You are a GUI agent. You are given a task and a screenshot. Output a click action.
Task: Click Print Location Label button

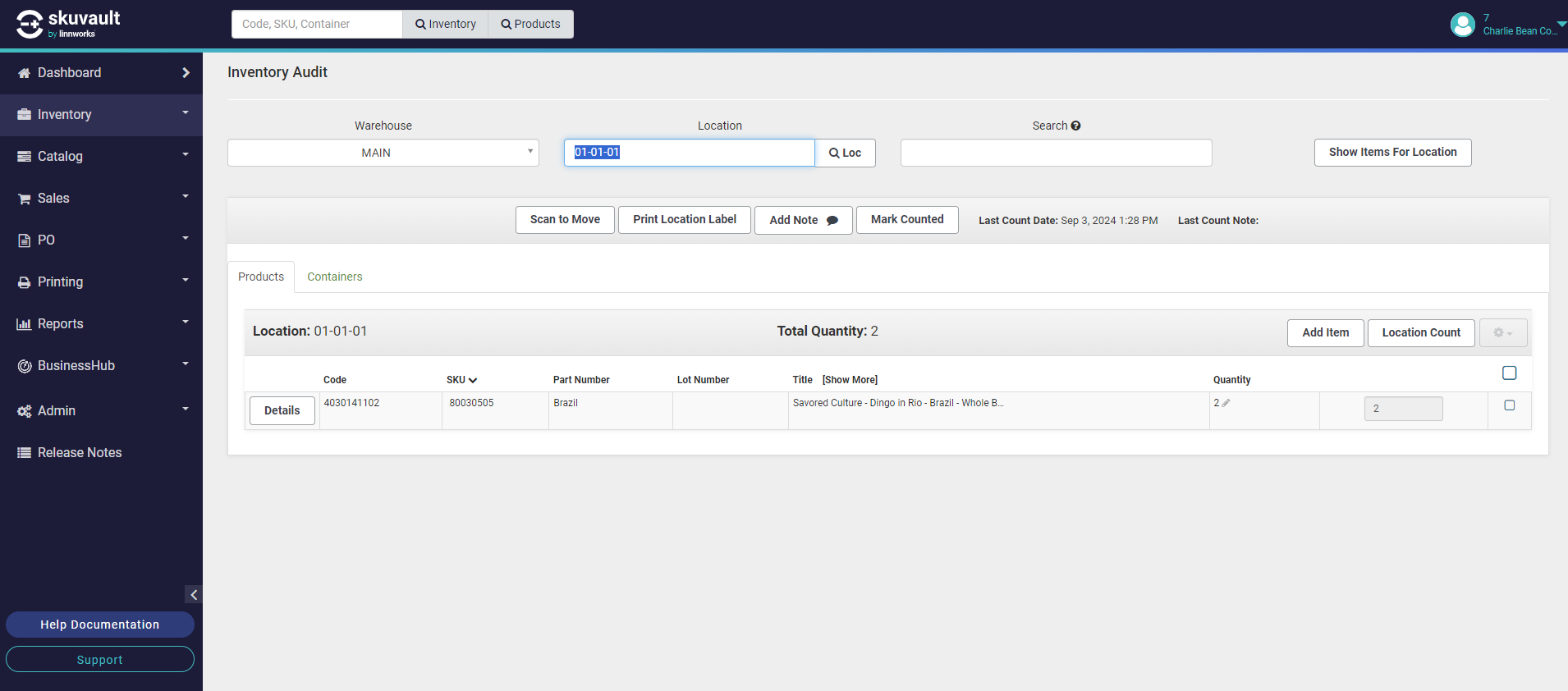click(x=685, y=220)
